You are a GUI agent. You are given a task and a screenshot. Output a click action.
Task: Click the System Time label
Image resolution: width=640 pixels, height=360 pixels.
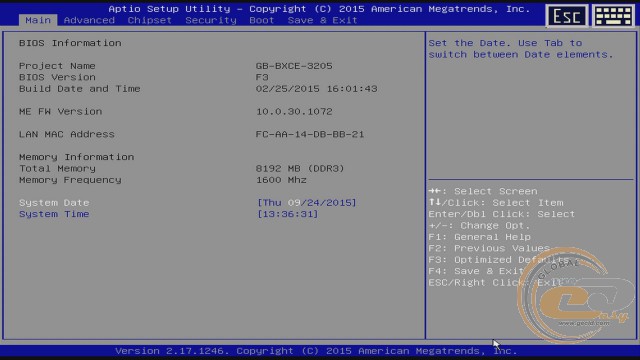54,214
